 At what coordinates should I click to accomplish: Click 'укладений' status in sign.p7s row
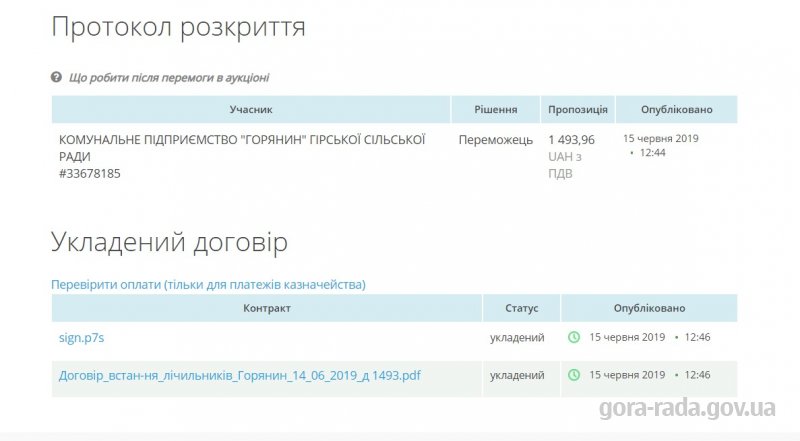click(x=517, y=337)
